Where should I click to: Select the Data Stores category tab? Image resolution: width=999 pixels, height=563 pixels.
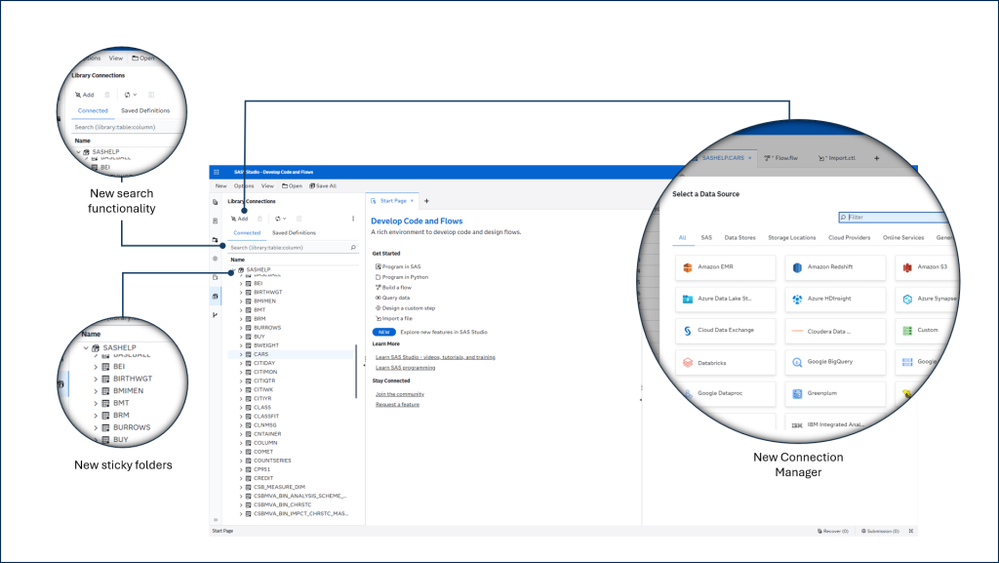click(740, 238)
